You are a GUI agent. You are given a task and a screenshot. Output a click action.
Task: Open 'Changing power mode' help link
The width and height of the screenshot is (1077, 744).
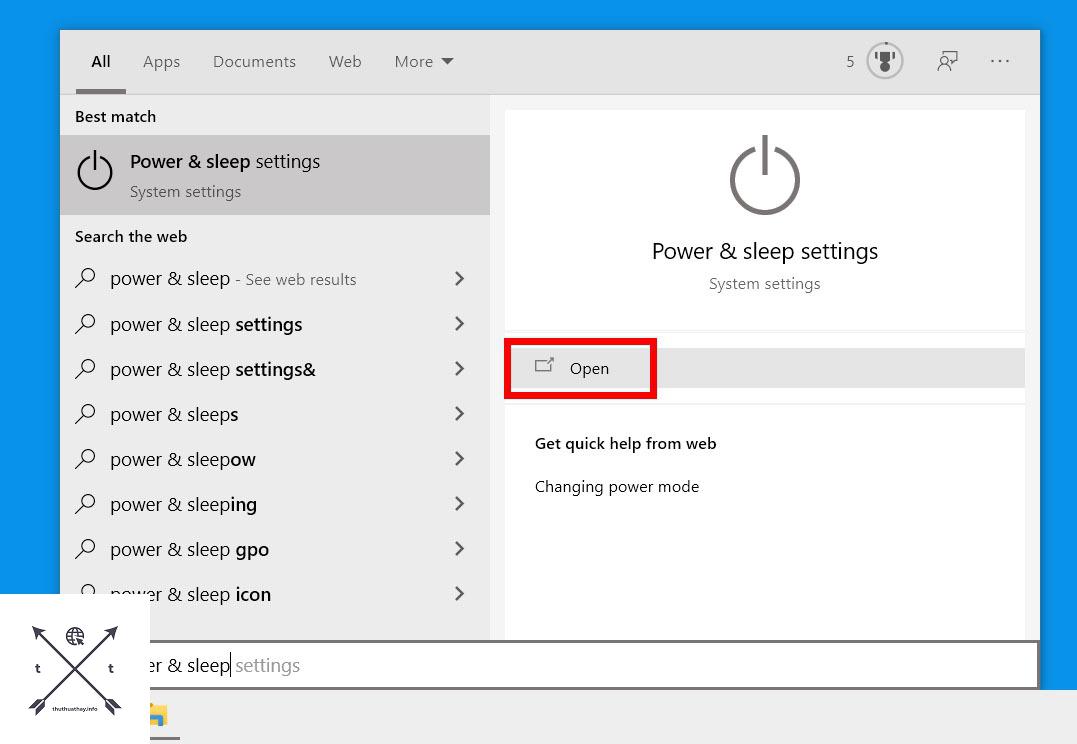pos(616,487)
